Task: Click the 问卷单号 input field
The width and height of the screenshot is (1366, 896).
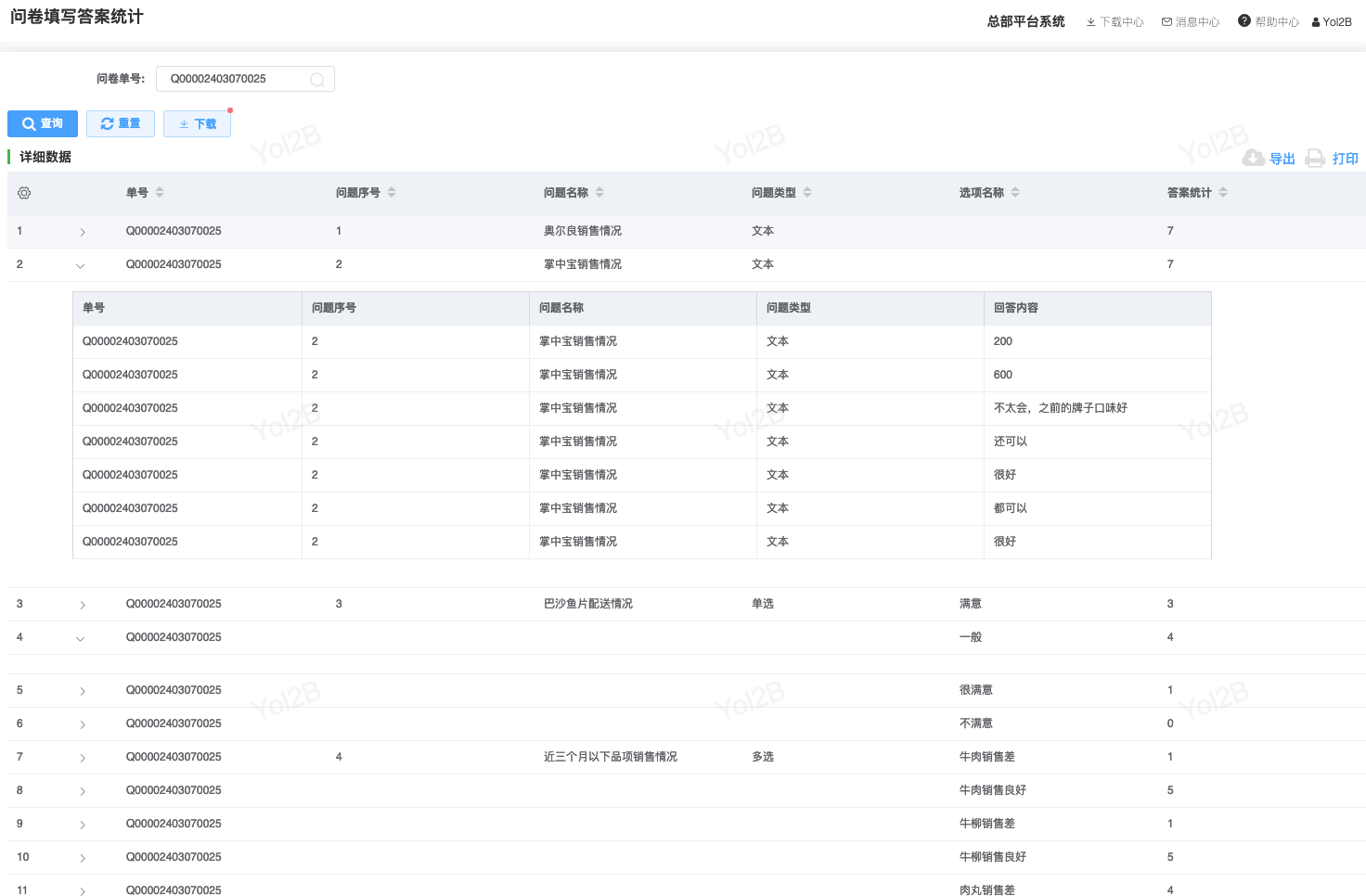Action: (237, 79)
